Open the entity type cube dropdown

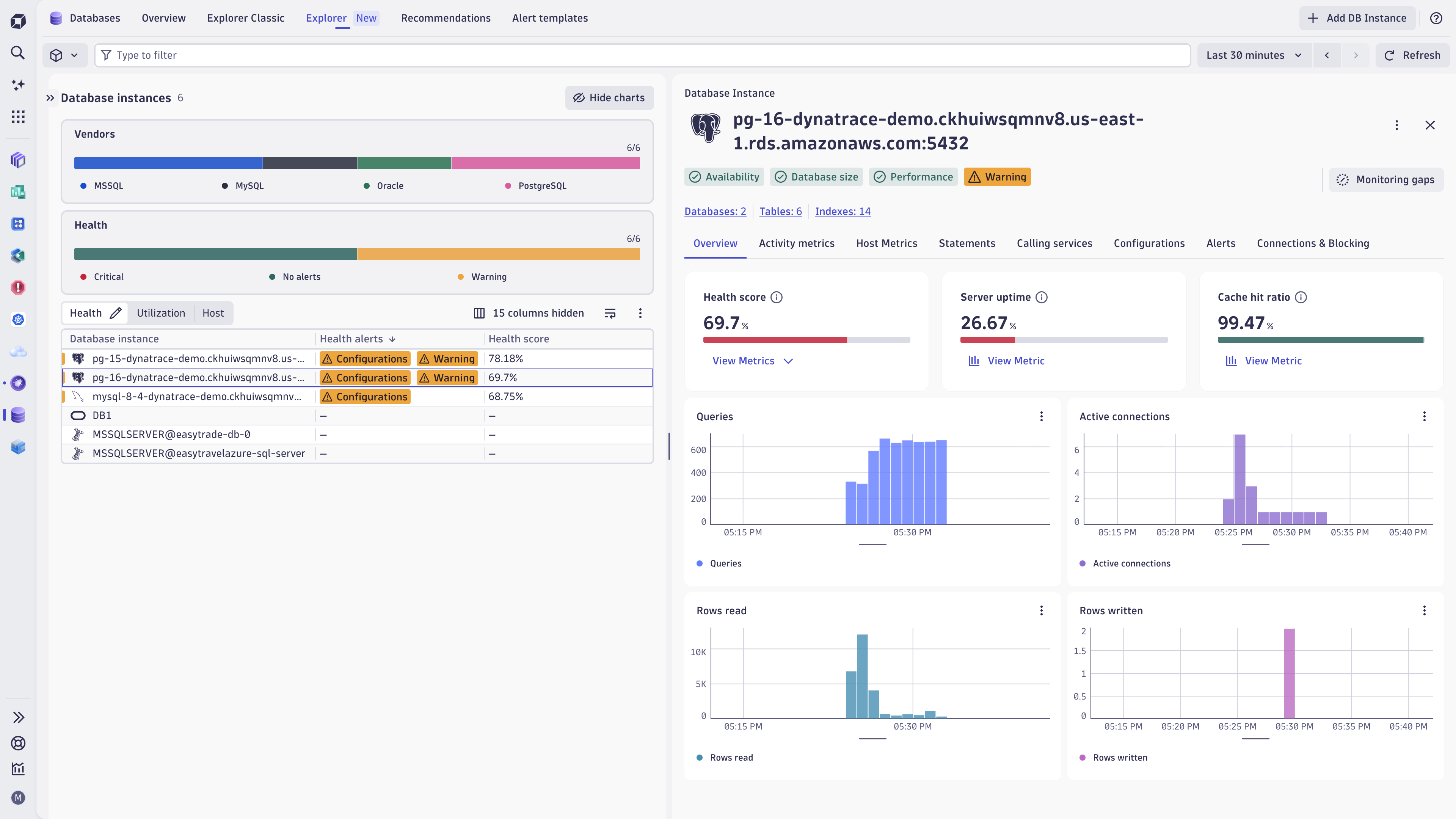click(65, 55)
